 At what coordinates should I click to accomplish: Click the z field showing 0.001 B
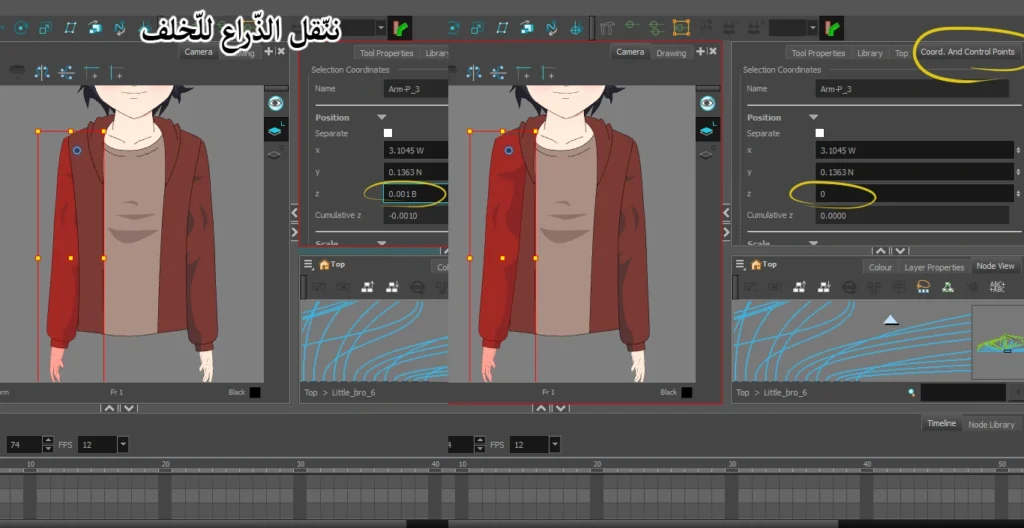coord(415,194)
